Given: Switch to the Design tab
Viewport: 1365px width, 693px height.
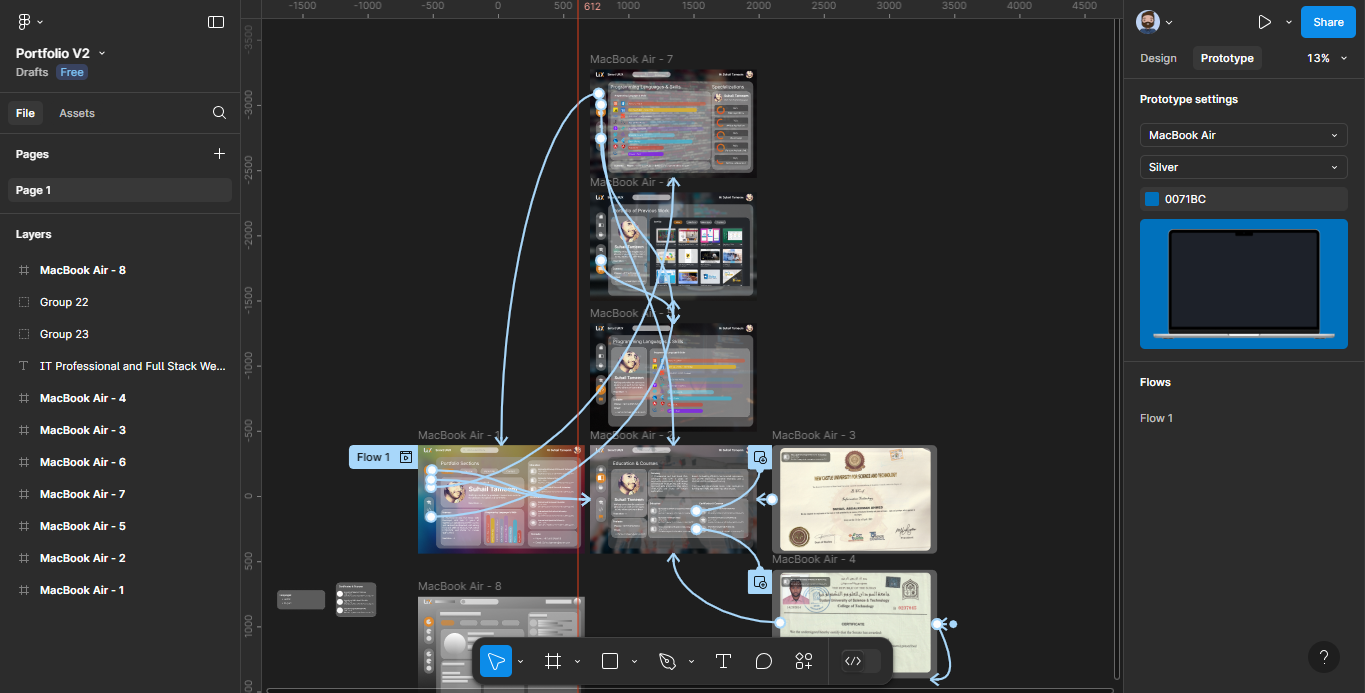Looking at the screenshot, I should 1158,58.
